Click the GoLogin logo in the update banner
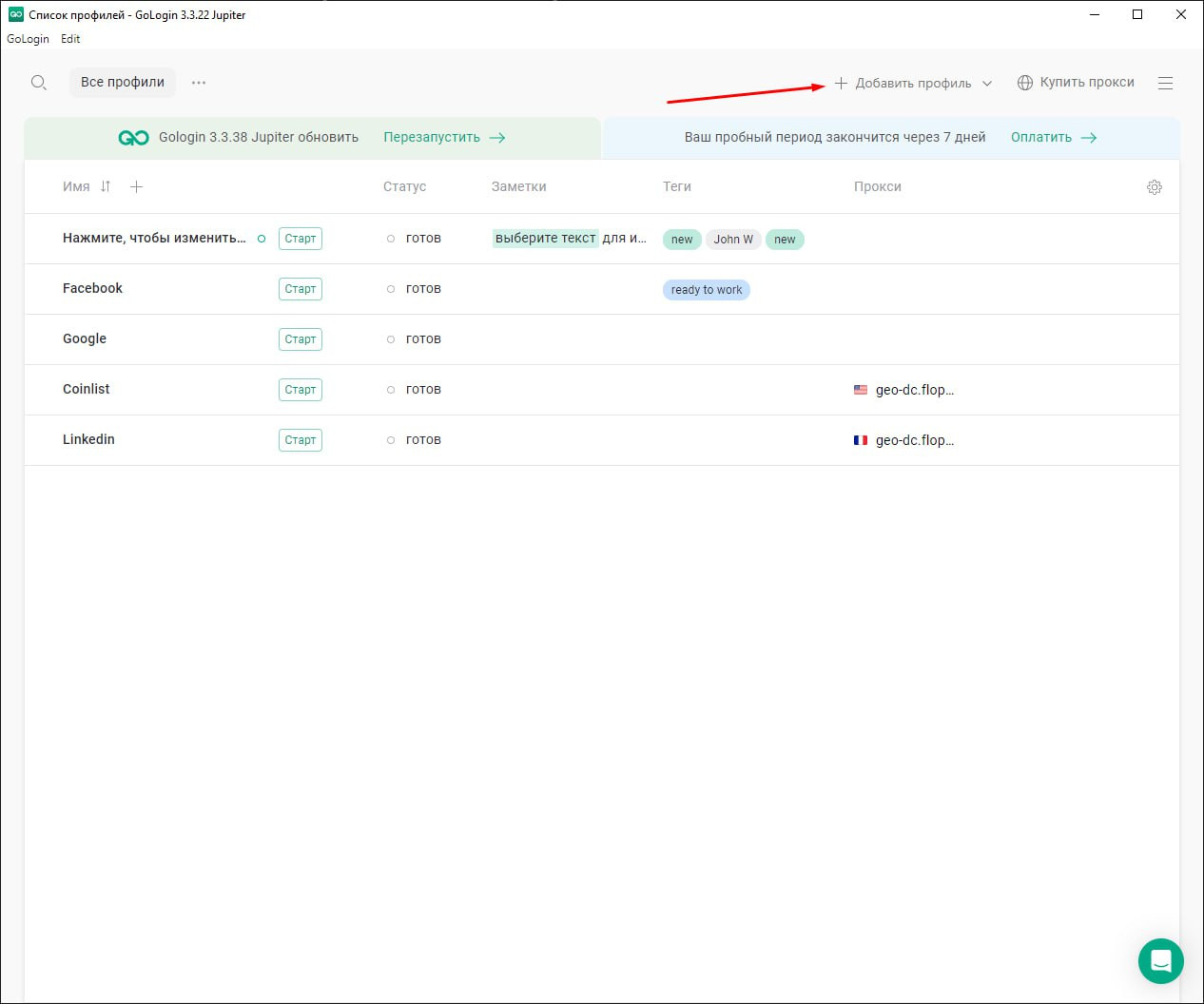Viewport: 1204px width, 1004px height. pos(134,138)
